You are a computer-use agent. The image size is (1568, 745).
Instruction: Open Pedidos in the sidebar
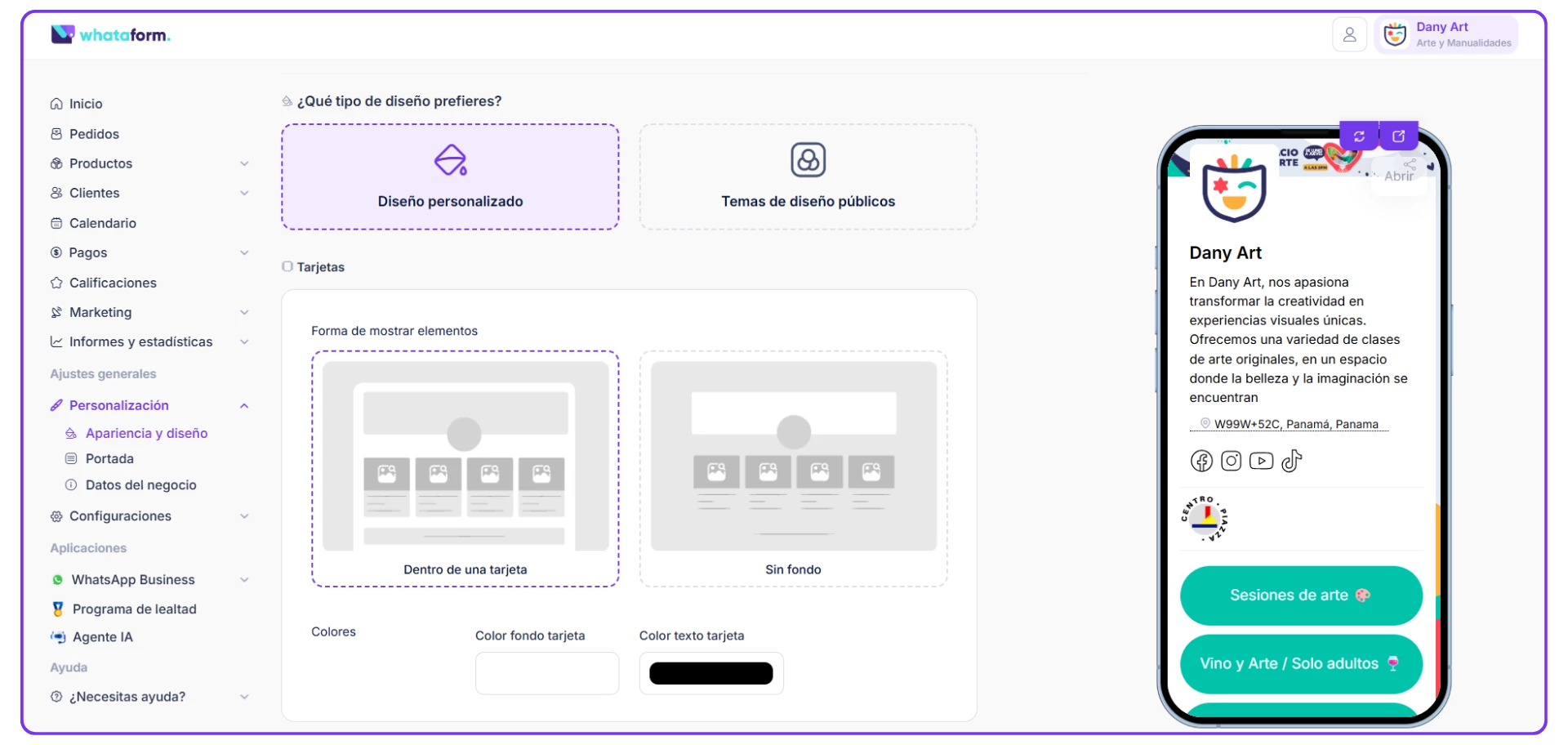click(94, 134)
